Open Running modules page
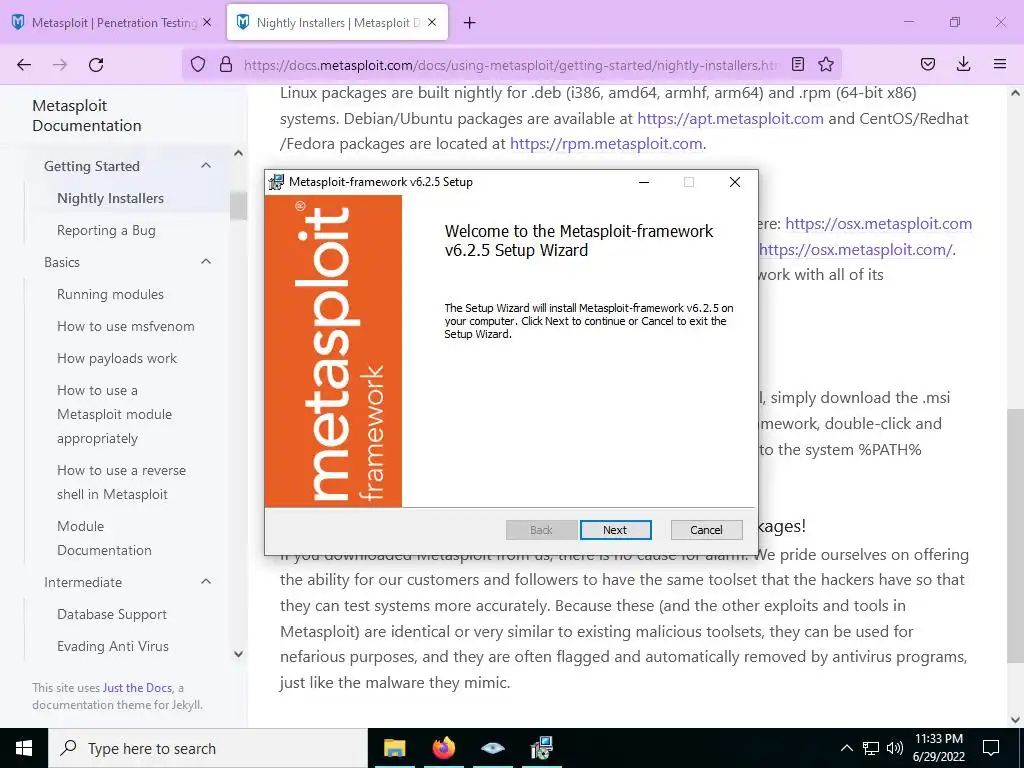This screenshot has width=1024, height=768. pyautogui.click(x=110, y=295)
